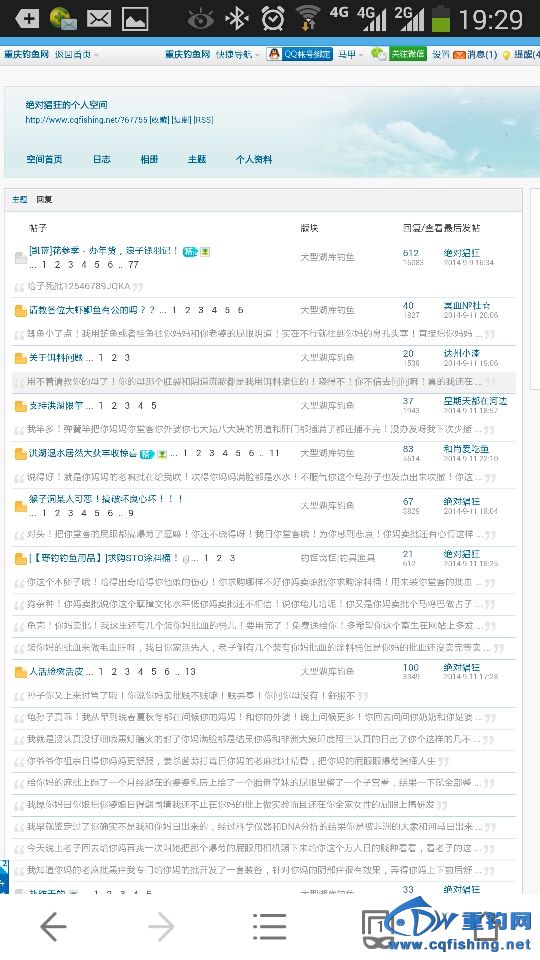The height and width of the screenshot is (960, 540).
Task: Click the [收藏] link after the space URL
Action: 160,120
